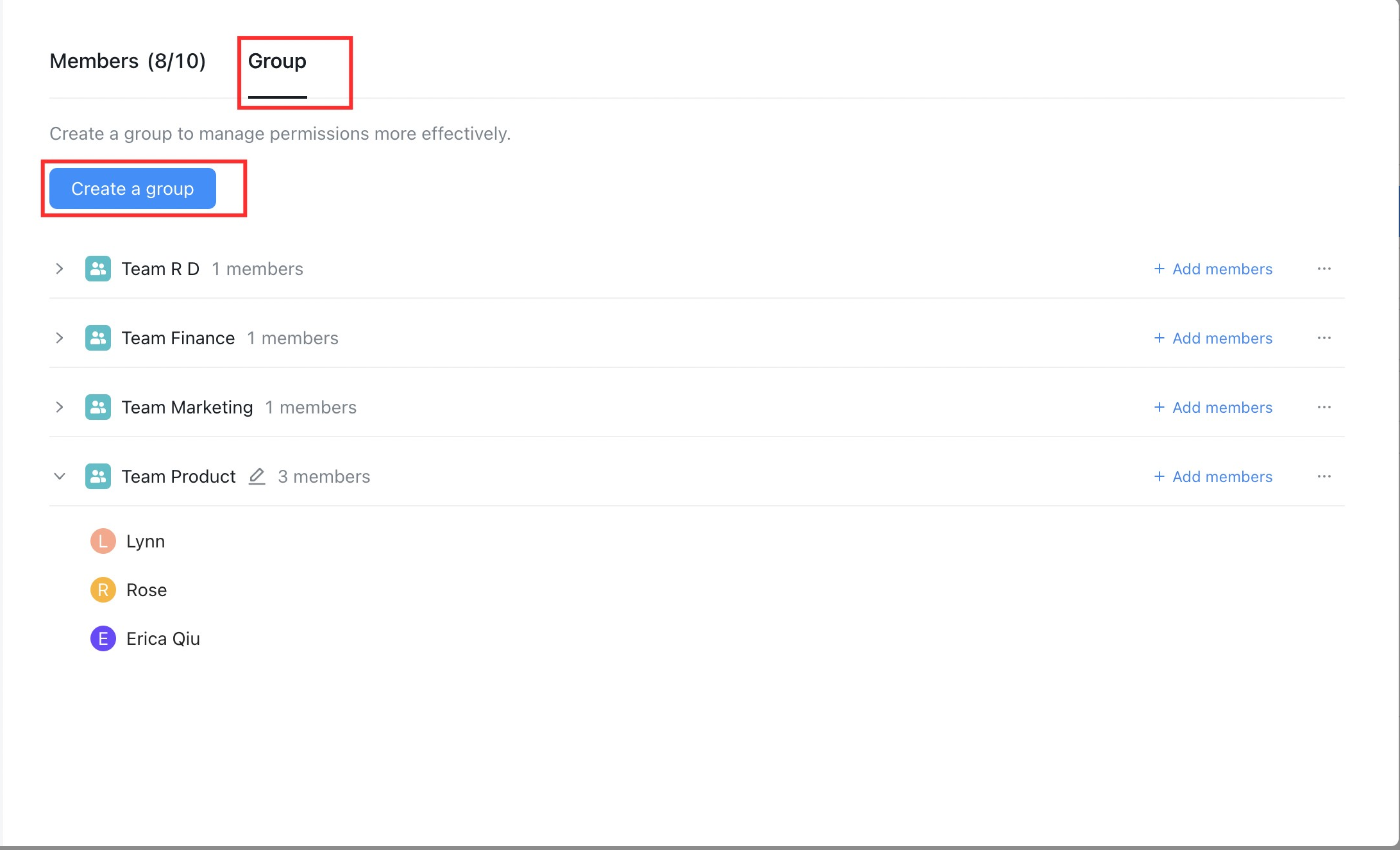
Task: Click Rose's avatar
Action: tap(103, 590)
